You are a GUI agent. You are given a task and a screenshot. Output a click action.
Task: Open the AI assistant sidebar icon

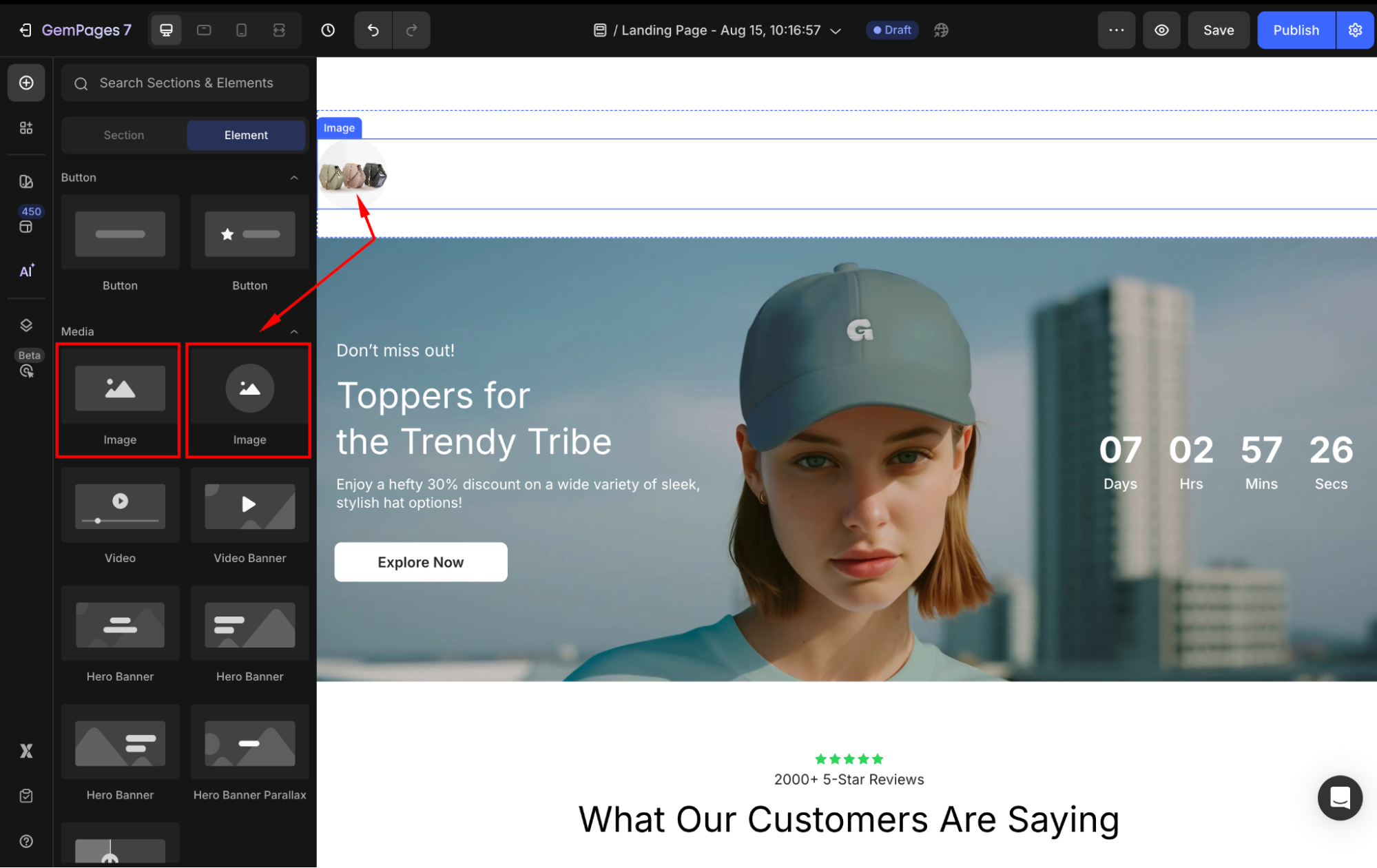coord(26,271)
